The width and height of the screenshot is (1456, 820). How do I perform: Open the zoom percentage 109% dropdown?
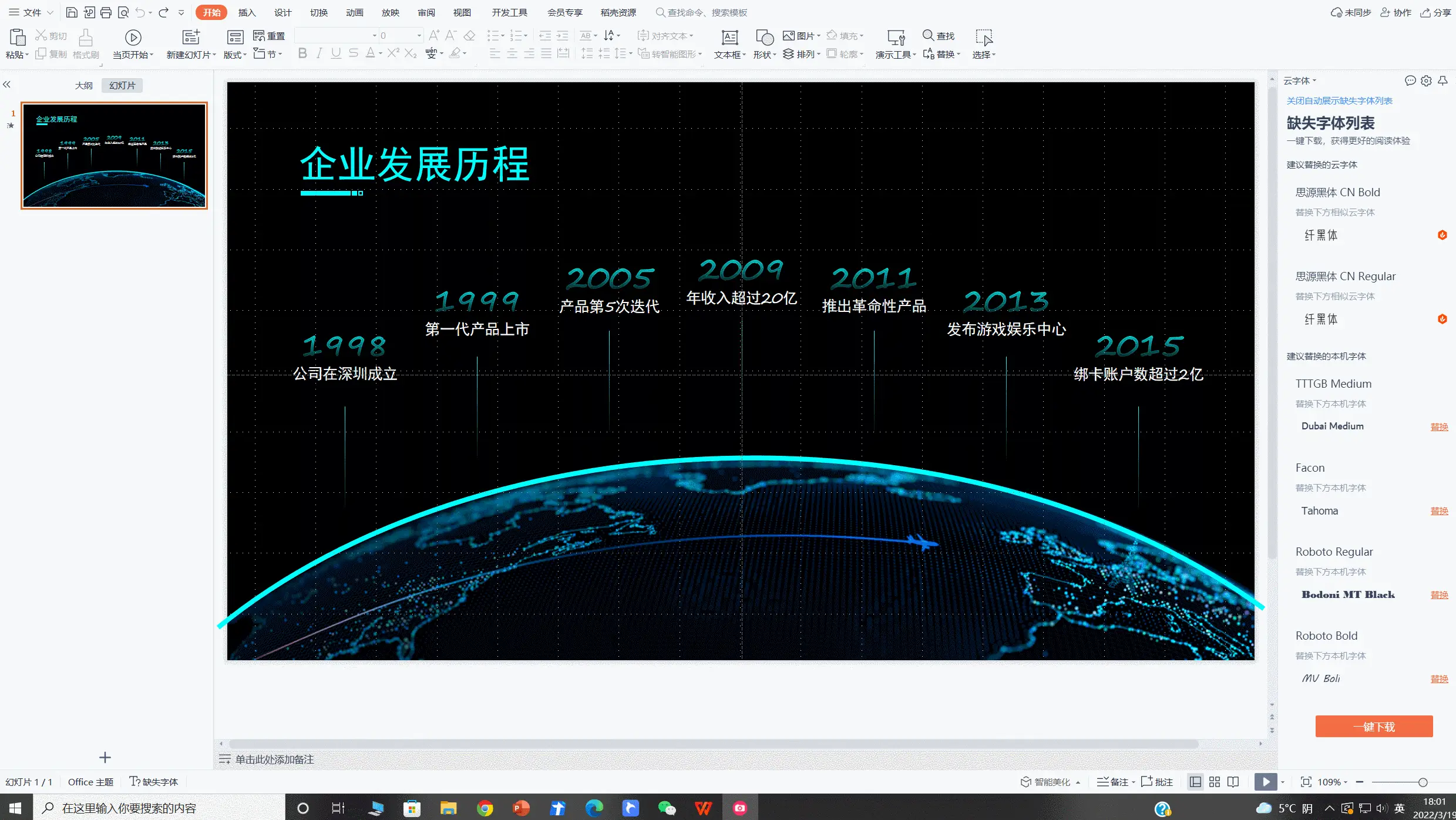[x=1332, y=782]
